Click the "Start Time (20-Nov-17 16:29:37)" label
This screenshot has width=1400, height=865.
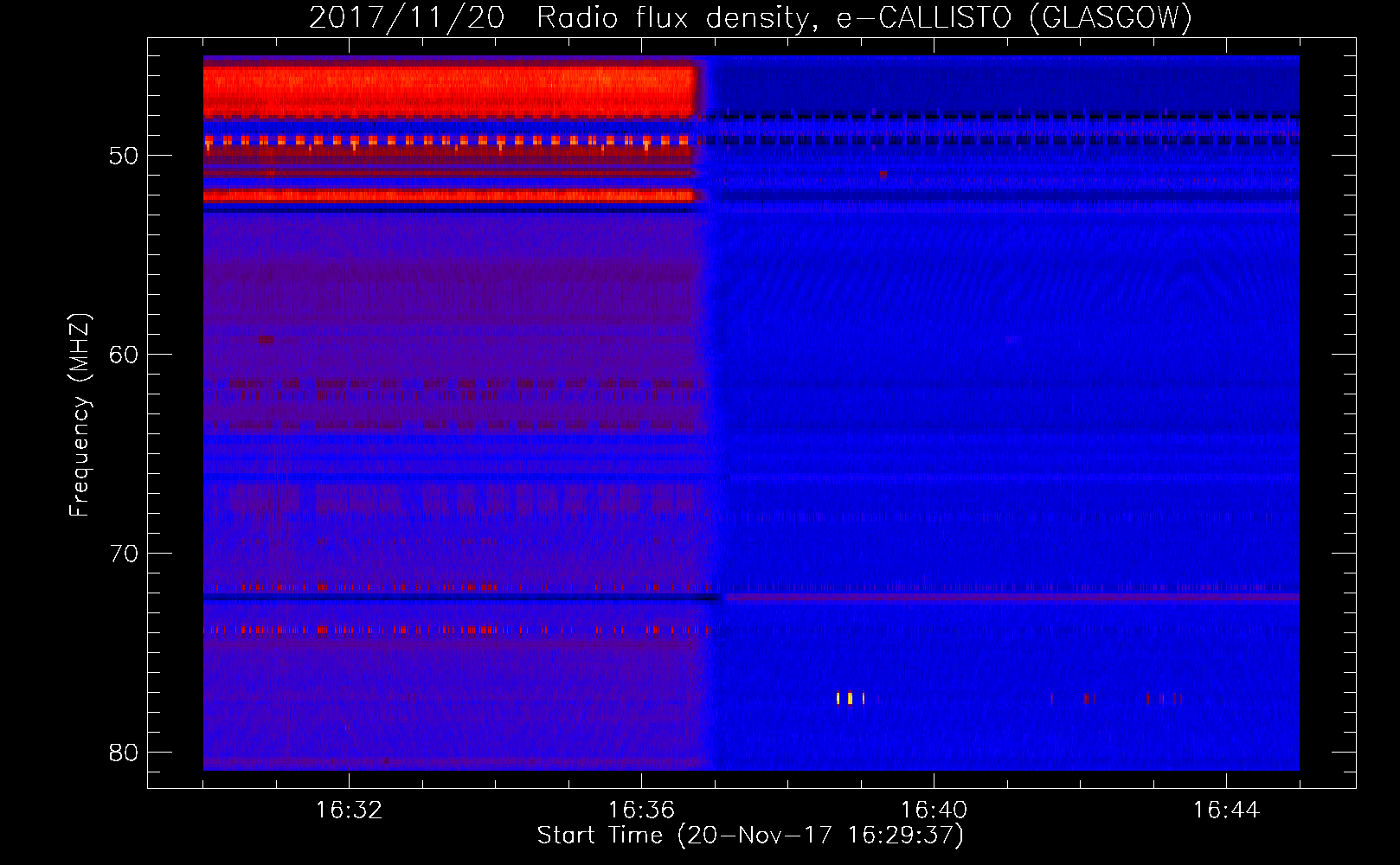tap(750, 836)
